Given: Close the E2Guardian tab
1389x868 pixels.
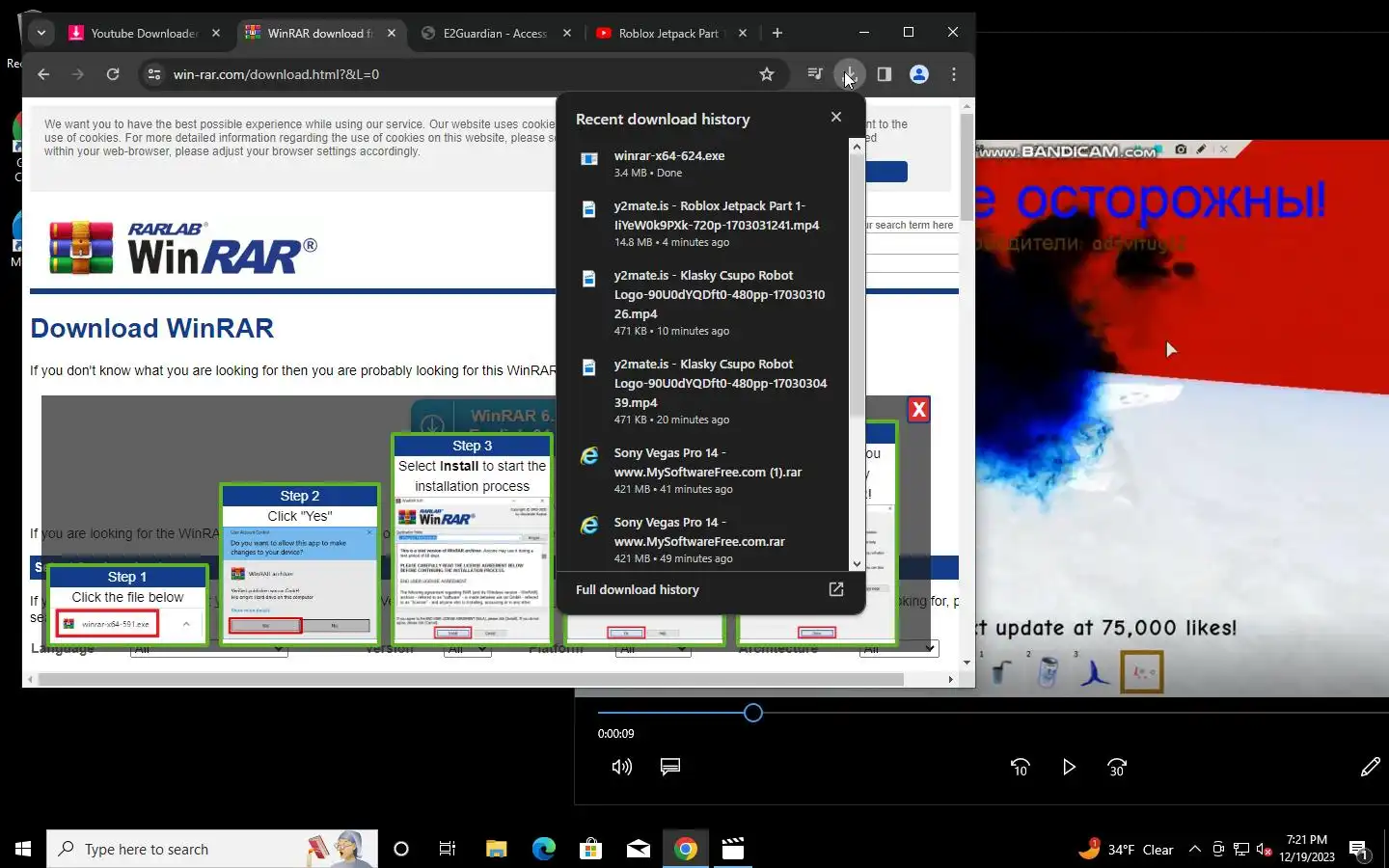Looking at the screenshot, I should 567,33.
